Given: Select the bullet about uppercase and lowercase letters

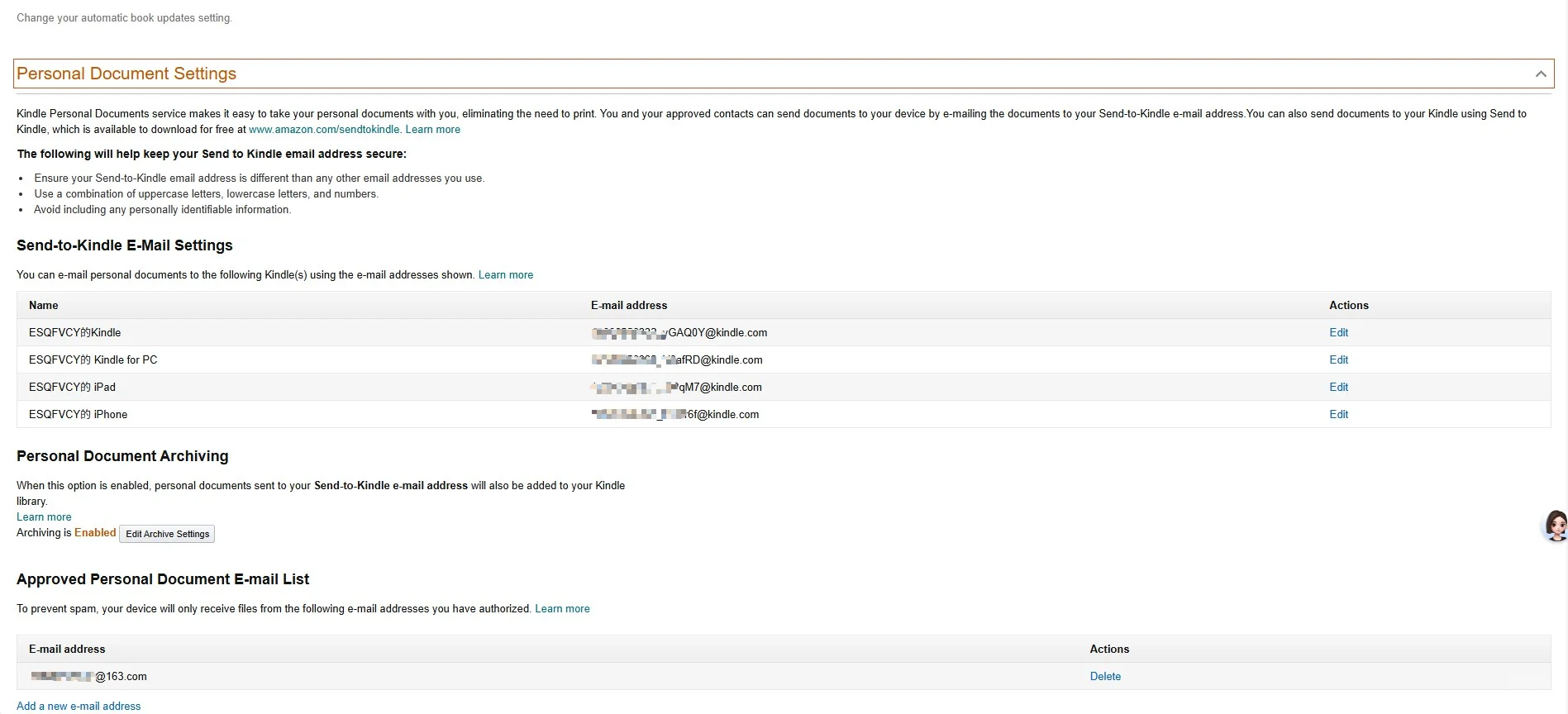Looking at the screenshot, I should [x=206, y=193].
